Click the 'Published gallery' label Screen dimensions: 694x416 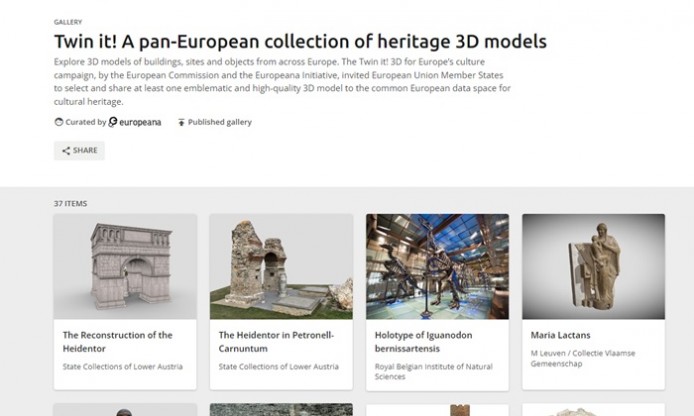pyautogui.click(x=220, y=122)
